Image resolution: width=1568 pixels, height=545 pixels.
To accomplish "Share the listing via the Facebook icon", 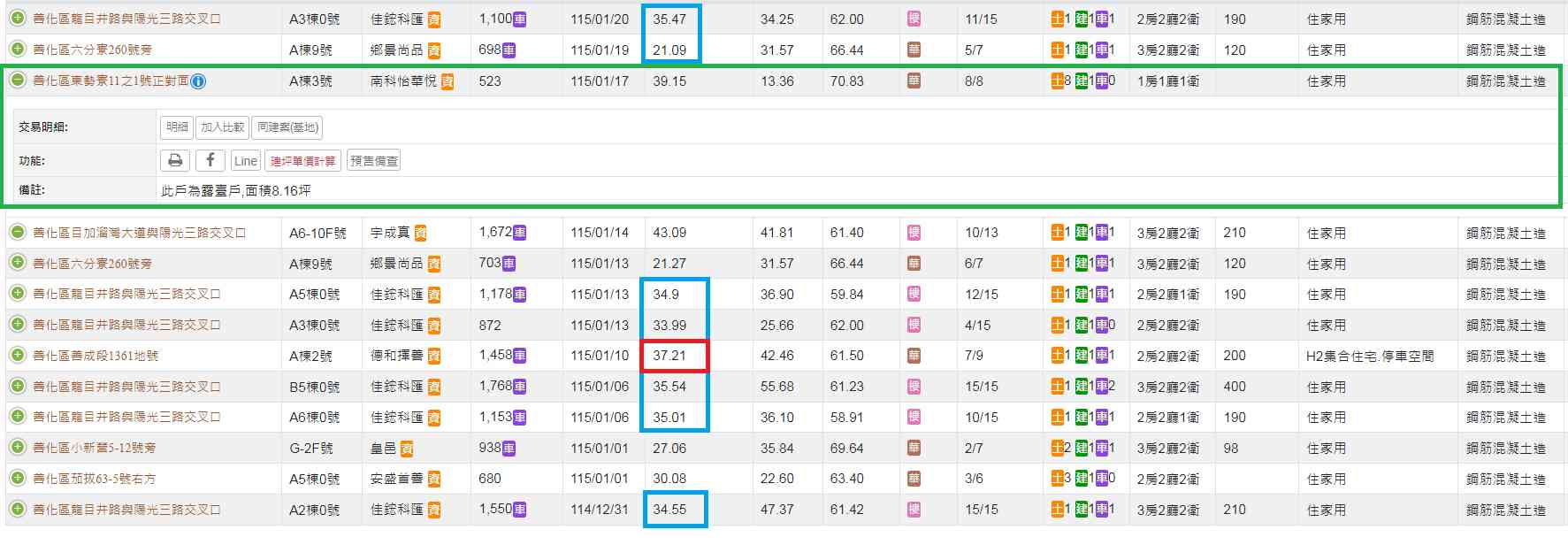I will [x=210, y=160].
